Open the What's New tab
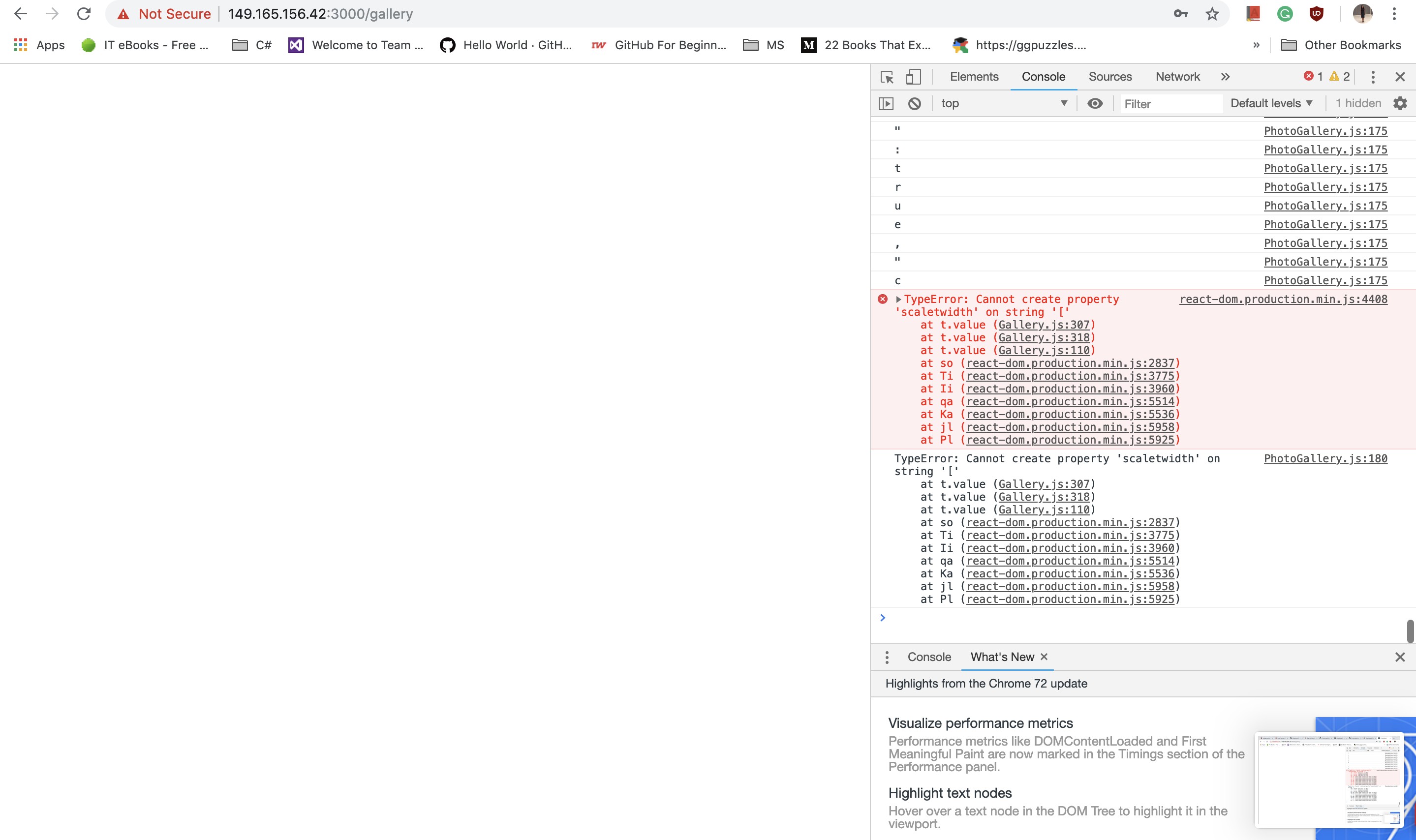1416x840 pixels. (1001, 657)
